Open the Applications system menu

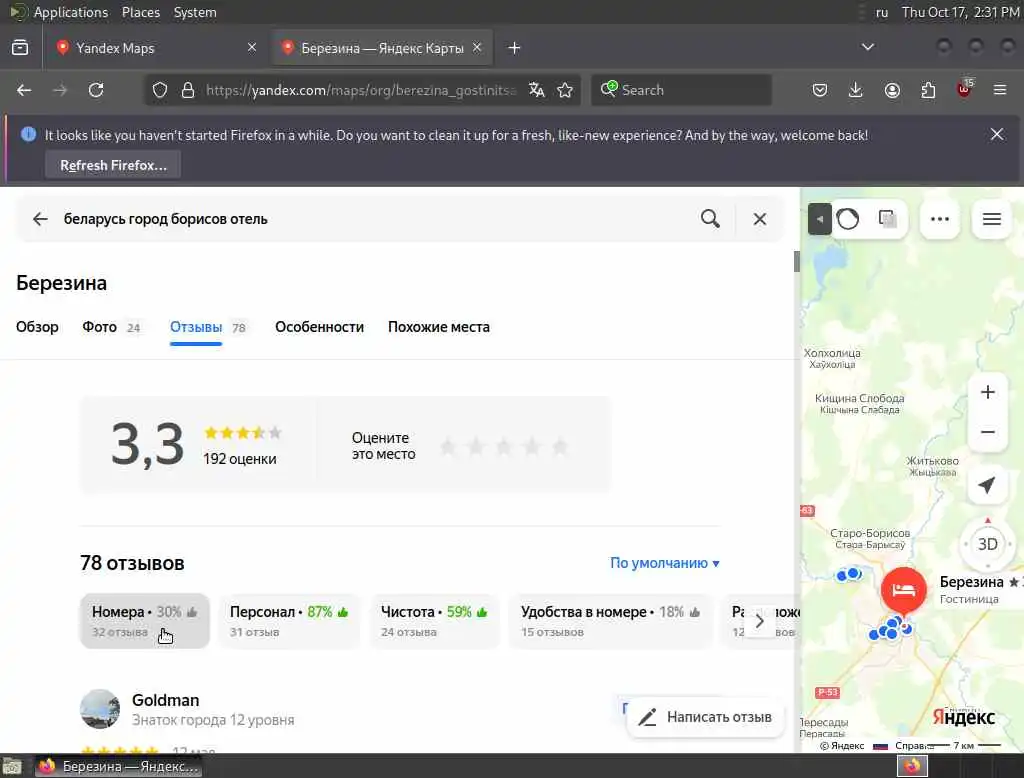pos(71,12)
